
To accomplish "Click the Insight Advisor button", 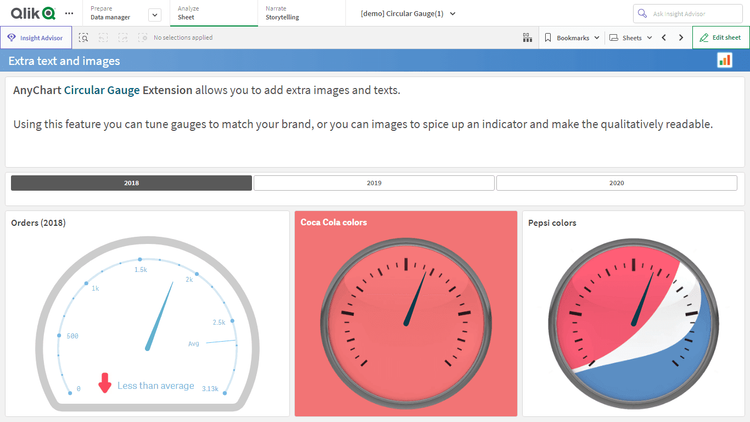I will tap(36, 37).
